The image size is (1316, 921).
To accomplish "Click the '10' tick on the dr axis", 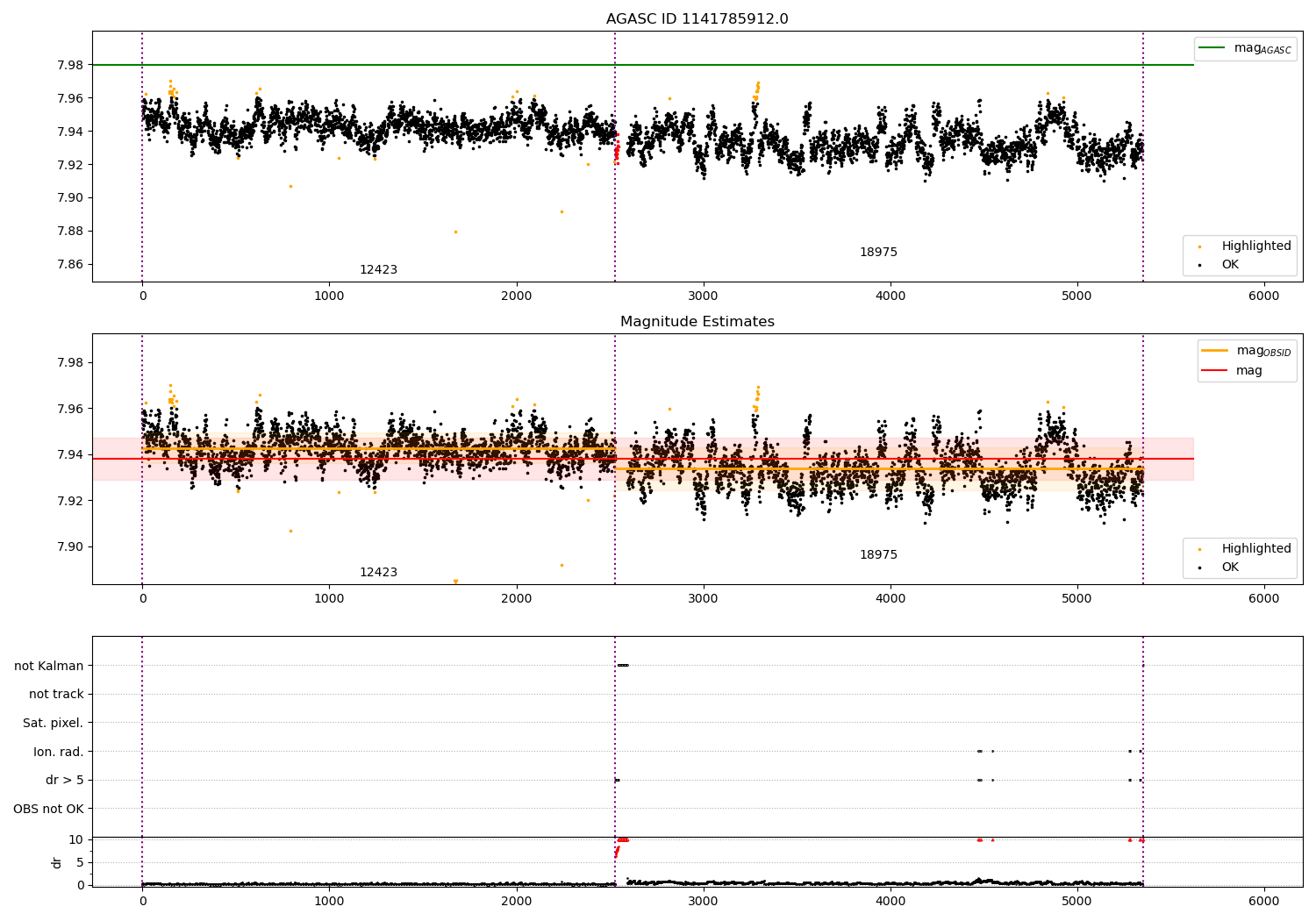I will pos(75,839).
